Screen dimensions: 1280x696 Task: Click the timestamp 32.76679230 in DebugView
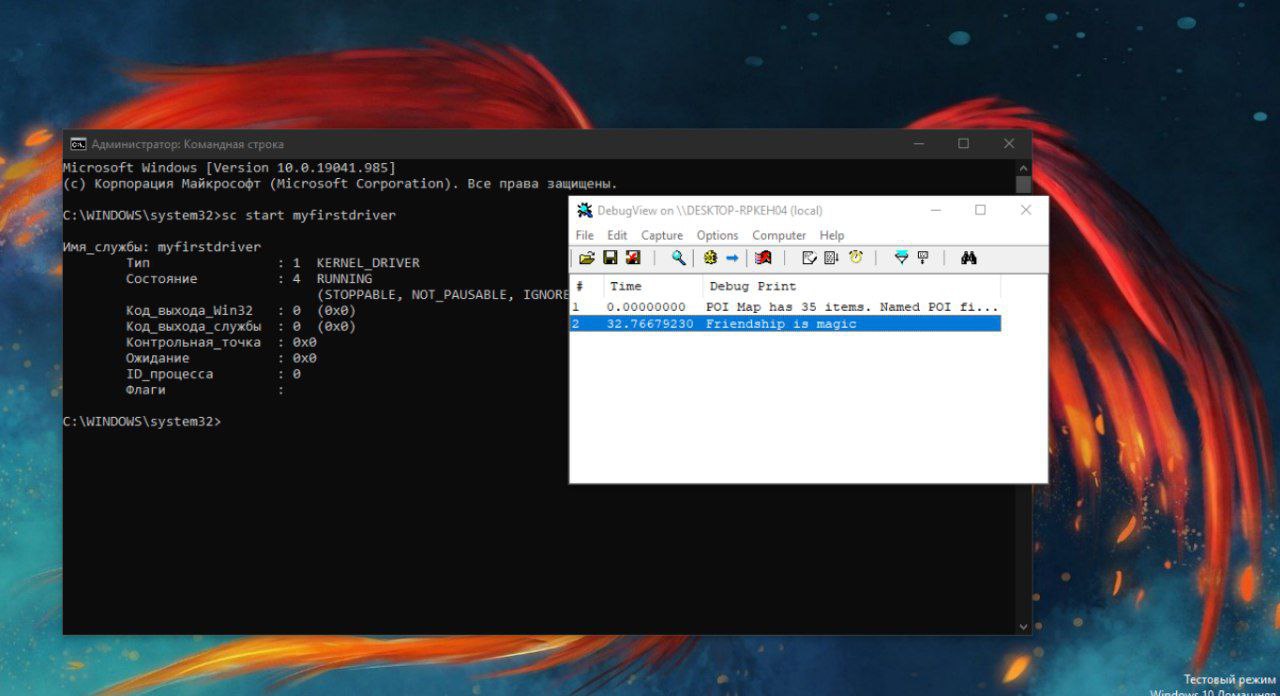(649, 324)
